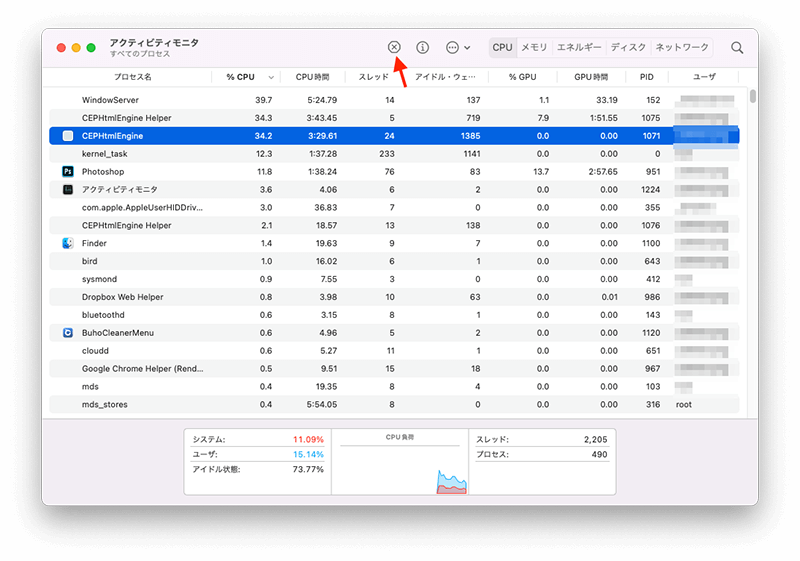Switch to the エネルギー tab

click(579, 47)
